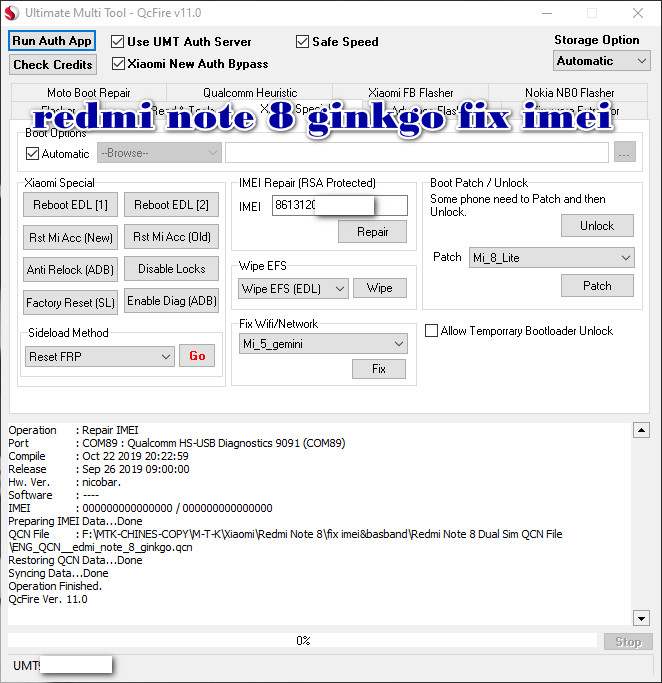Image resolution: width=662 pixels, height=683 pixels.
Task: Click the Disable Locks button
Action: click(171, 269)
